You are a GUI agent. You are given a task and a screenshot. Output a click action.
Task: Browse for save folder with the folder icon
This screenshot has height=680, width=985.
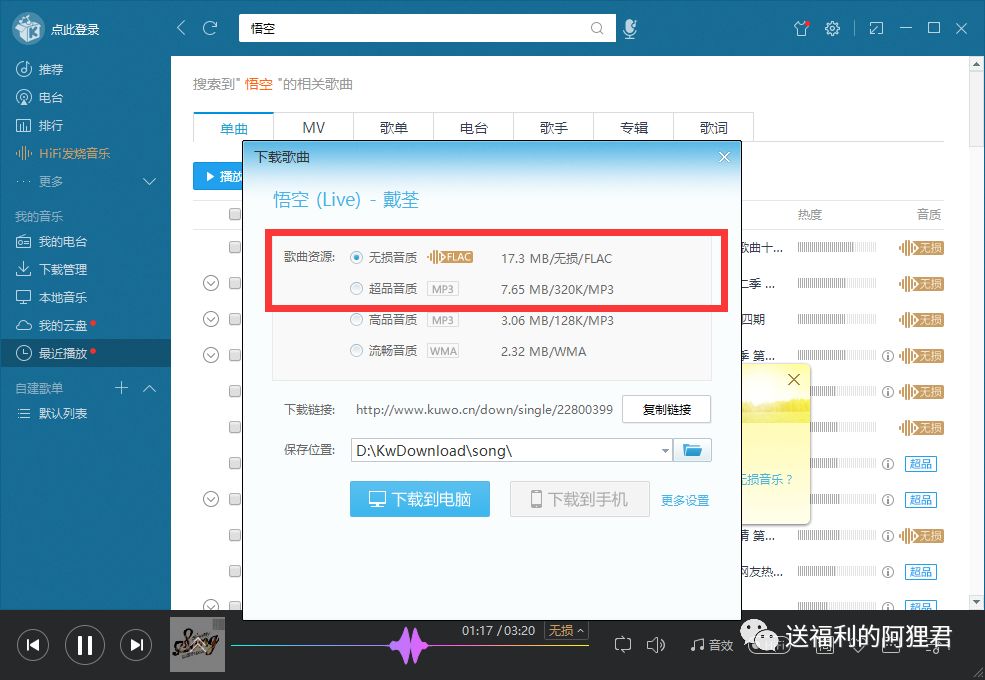point(692,451)
